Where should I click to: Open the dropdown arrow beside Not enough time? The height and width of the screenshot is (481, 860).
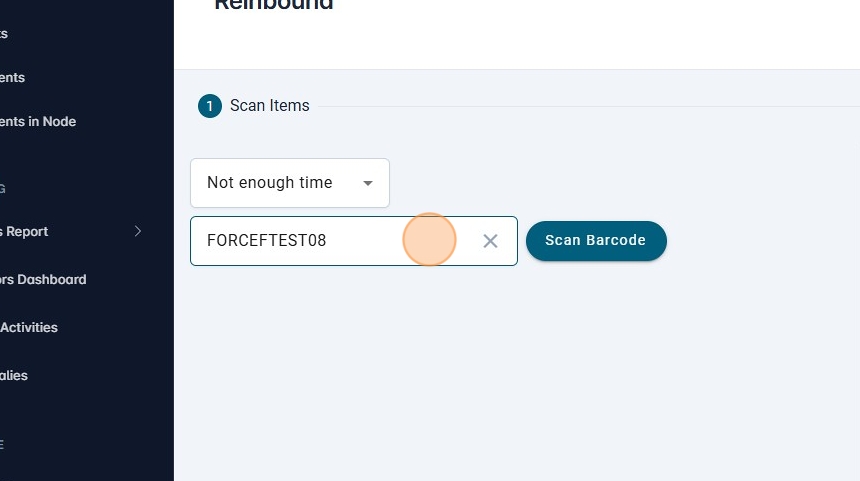(x=368, y=183)
